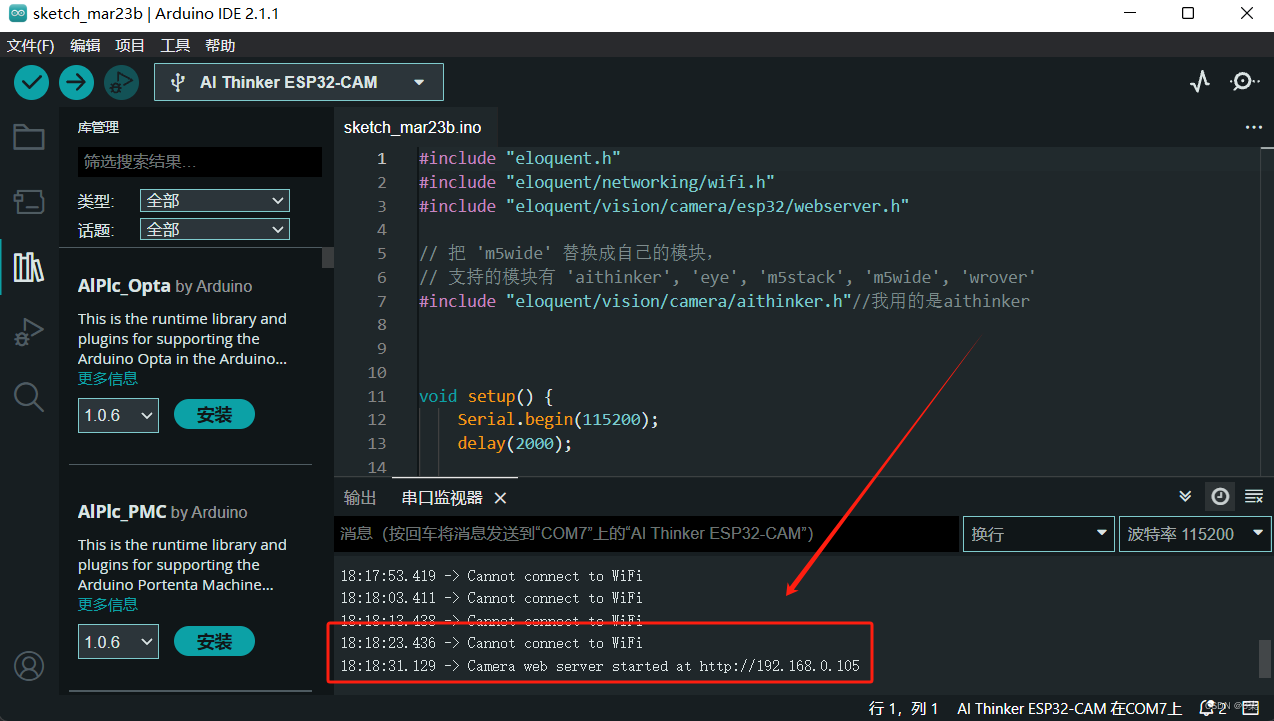Click the #include "eloquent.h" code line
The height and width of the screenshot is (721, 1274).
520,159
